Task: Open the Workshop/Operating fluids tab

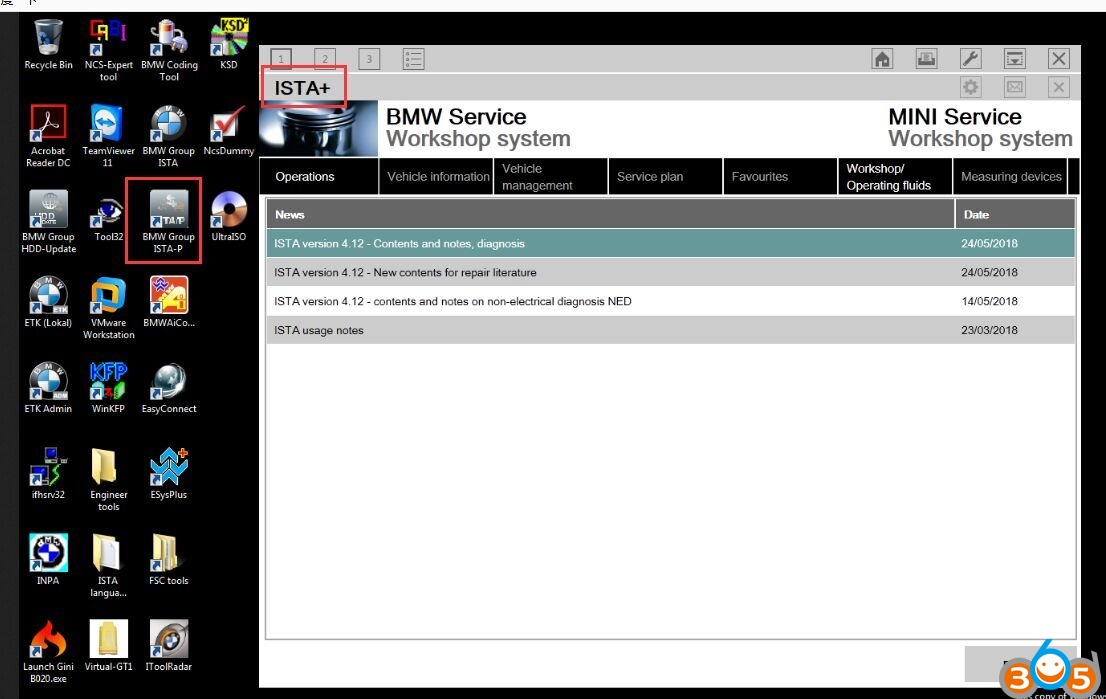Action: tap(888, 177)
